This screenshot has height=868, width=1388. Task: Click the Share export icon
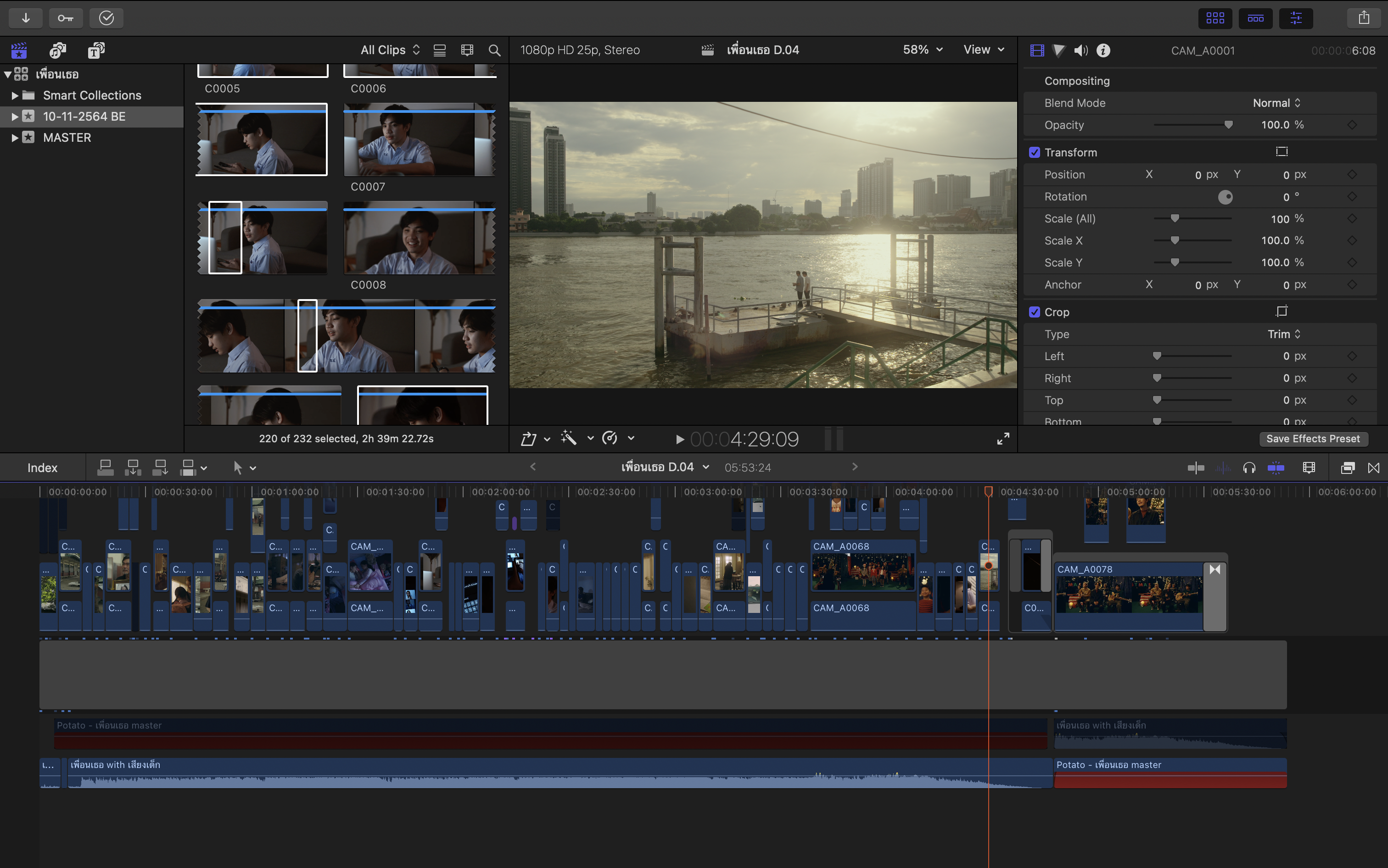click(x=1363, y=18)
